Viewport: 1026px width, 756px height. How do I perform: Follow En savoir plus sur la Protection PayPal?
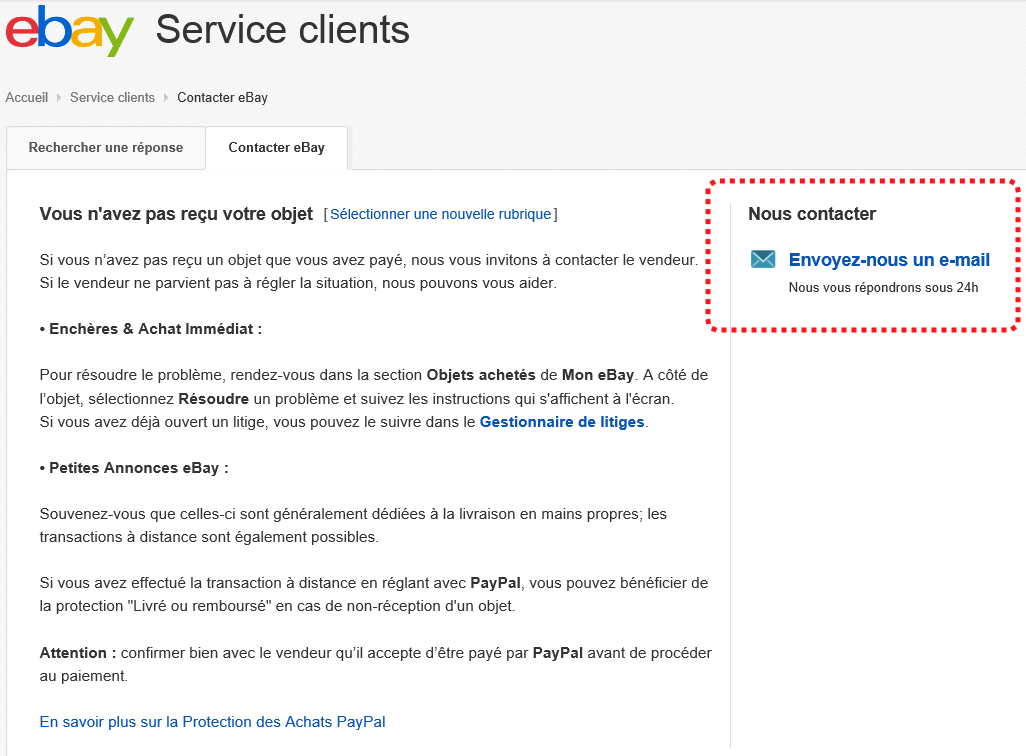click(213, 722)
